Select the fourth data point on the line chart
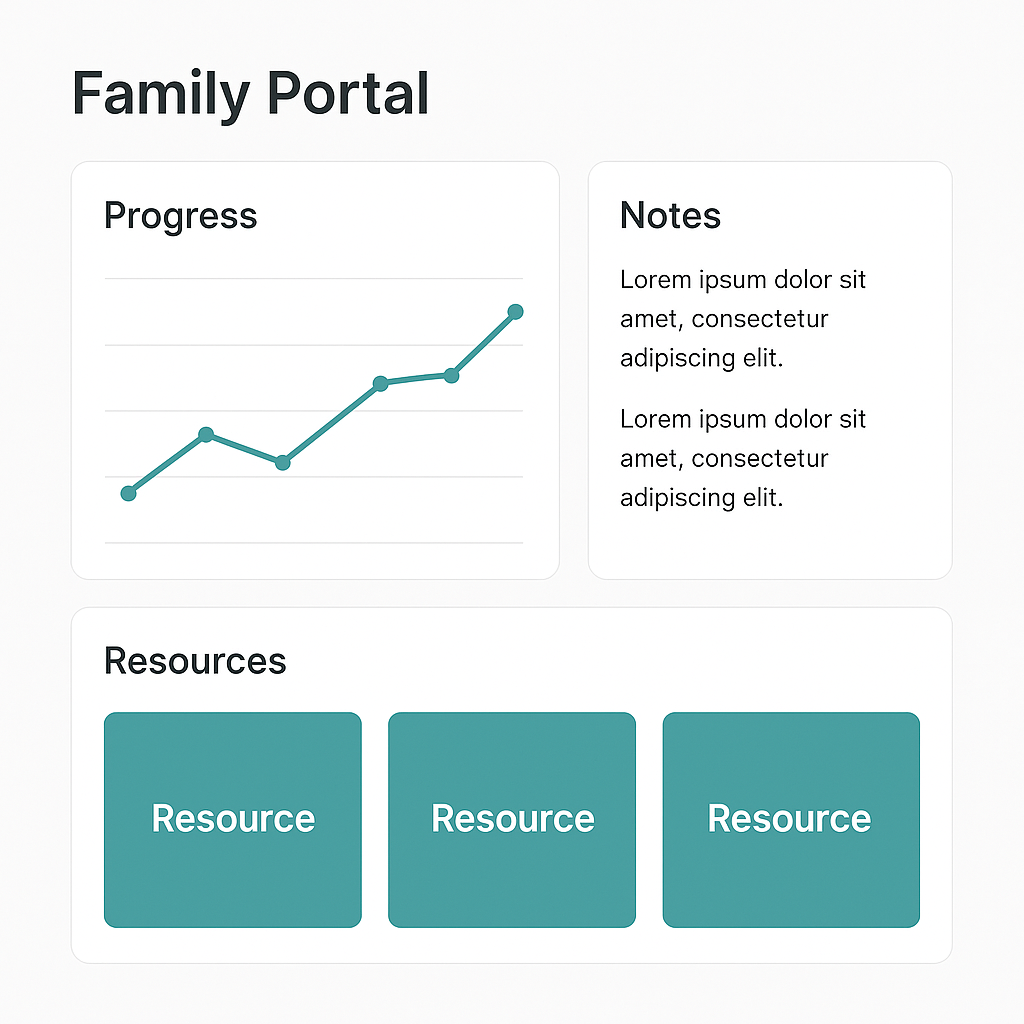The image size is (1024, 1024). tap(380, 382)
